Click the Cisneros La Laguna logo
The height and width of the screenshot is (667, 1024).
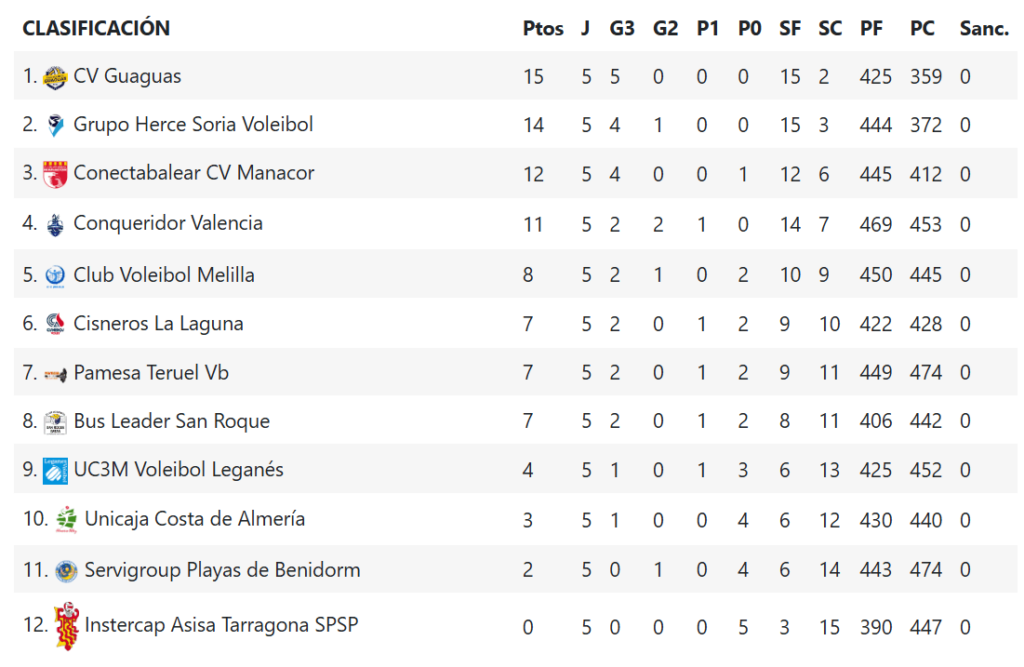56,324
